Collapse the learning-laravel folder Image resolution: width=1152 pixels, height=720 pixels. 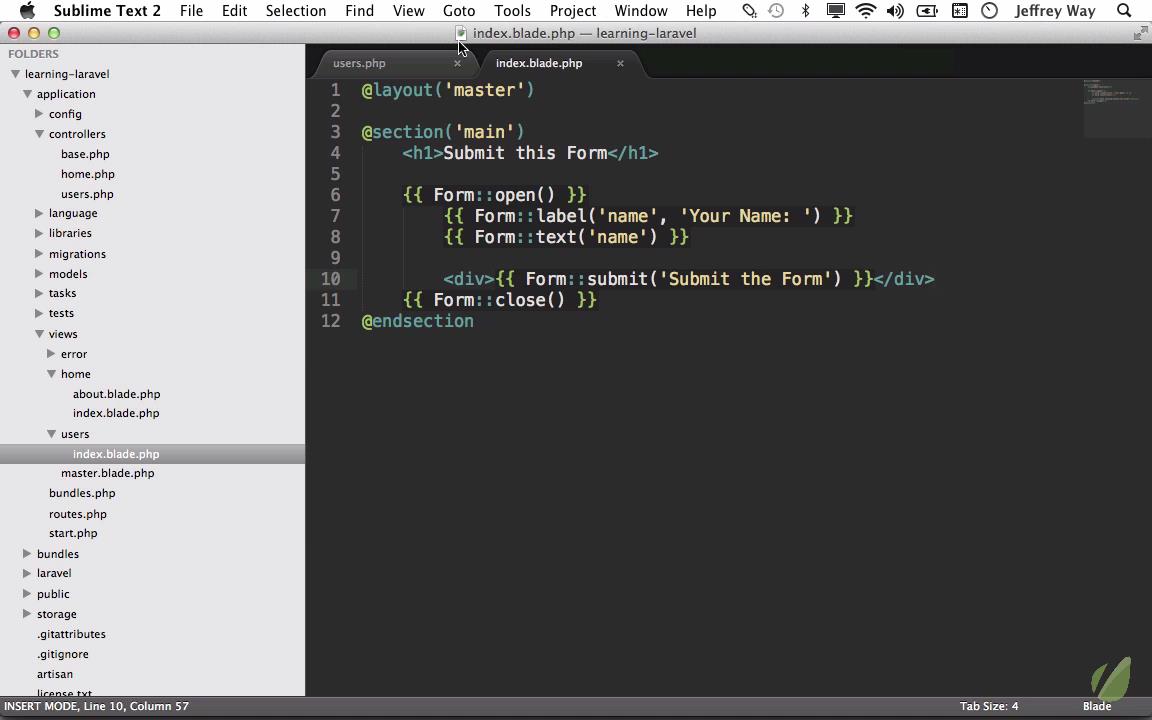pos(15,73)
